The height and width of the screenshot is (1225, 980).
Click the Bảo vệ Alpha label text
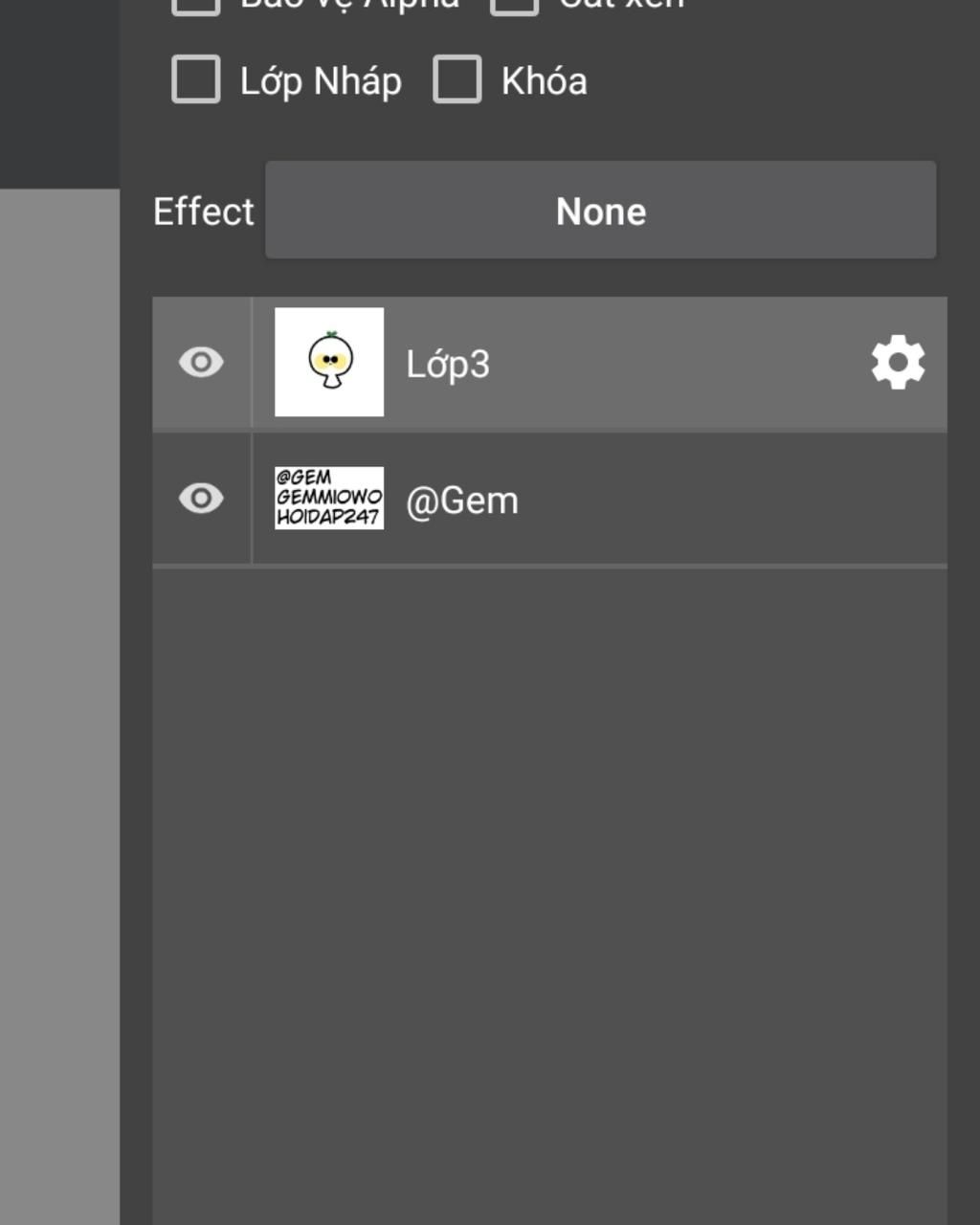point(349,6)
